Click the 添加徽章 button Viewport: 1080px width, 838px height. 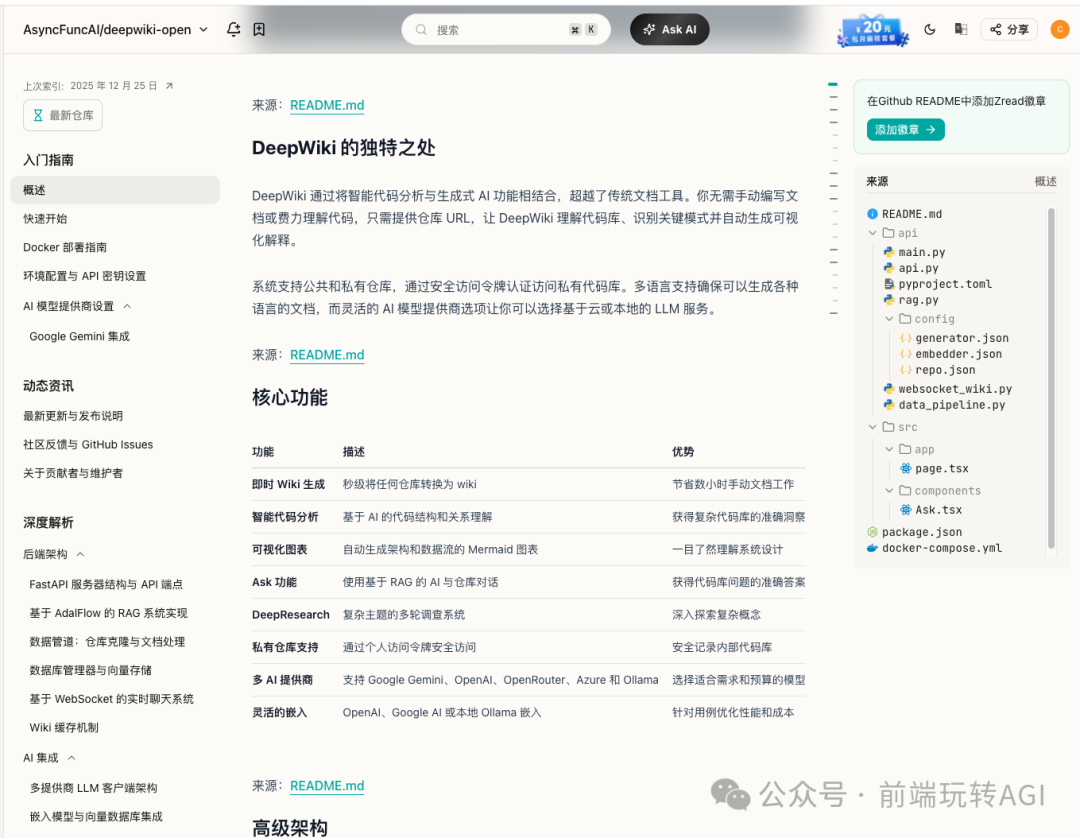(905, 129)
